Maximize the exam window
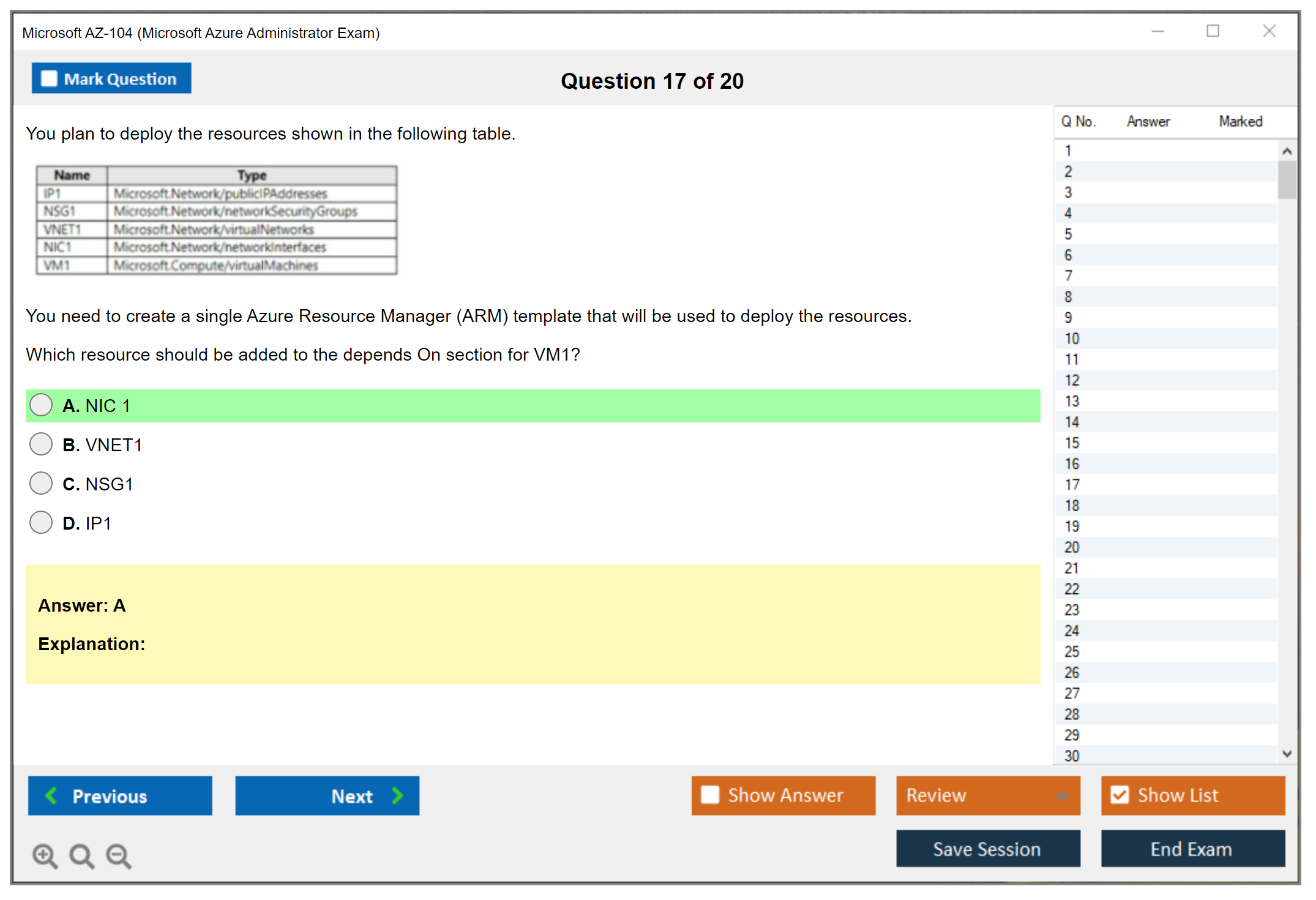 (1213, 31)
